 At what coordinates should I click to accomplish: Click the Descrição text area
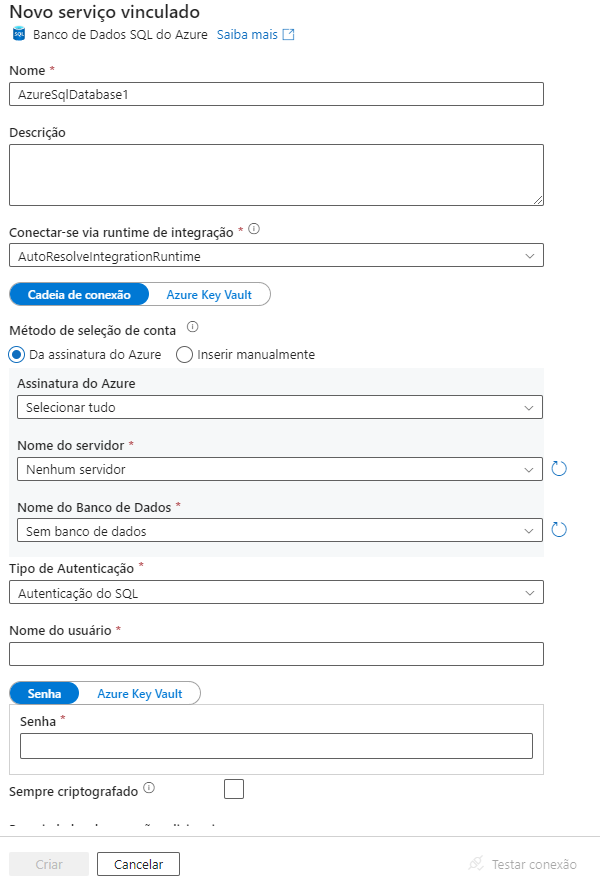click(x=276, y=175)
